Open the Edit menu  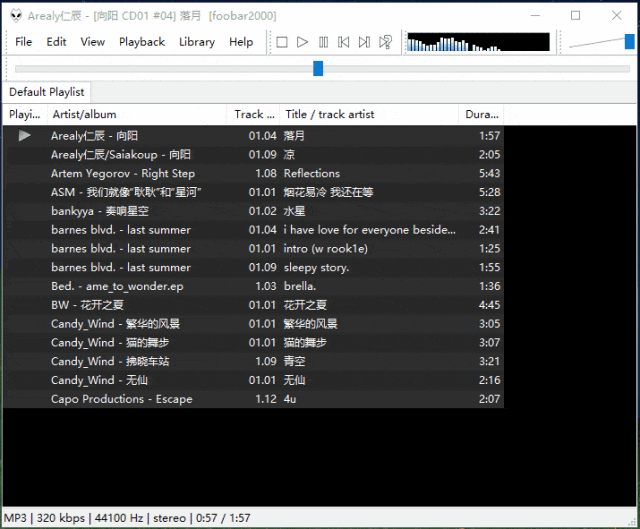[x=56, y=42]
